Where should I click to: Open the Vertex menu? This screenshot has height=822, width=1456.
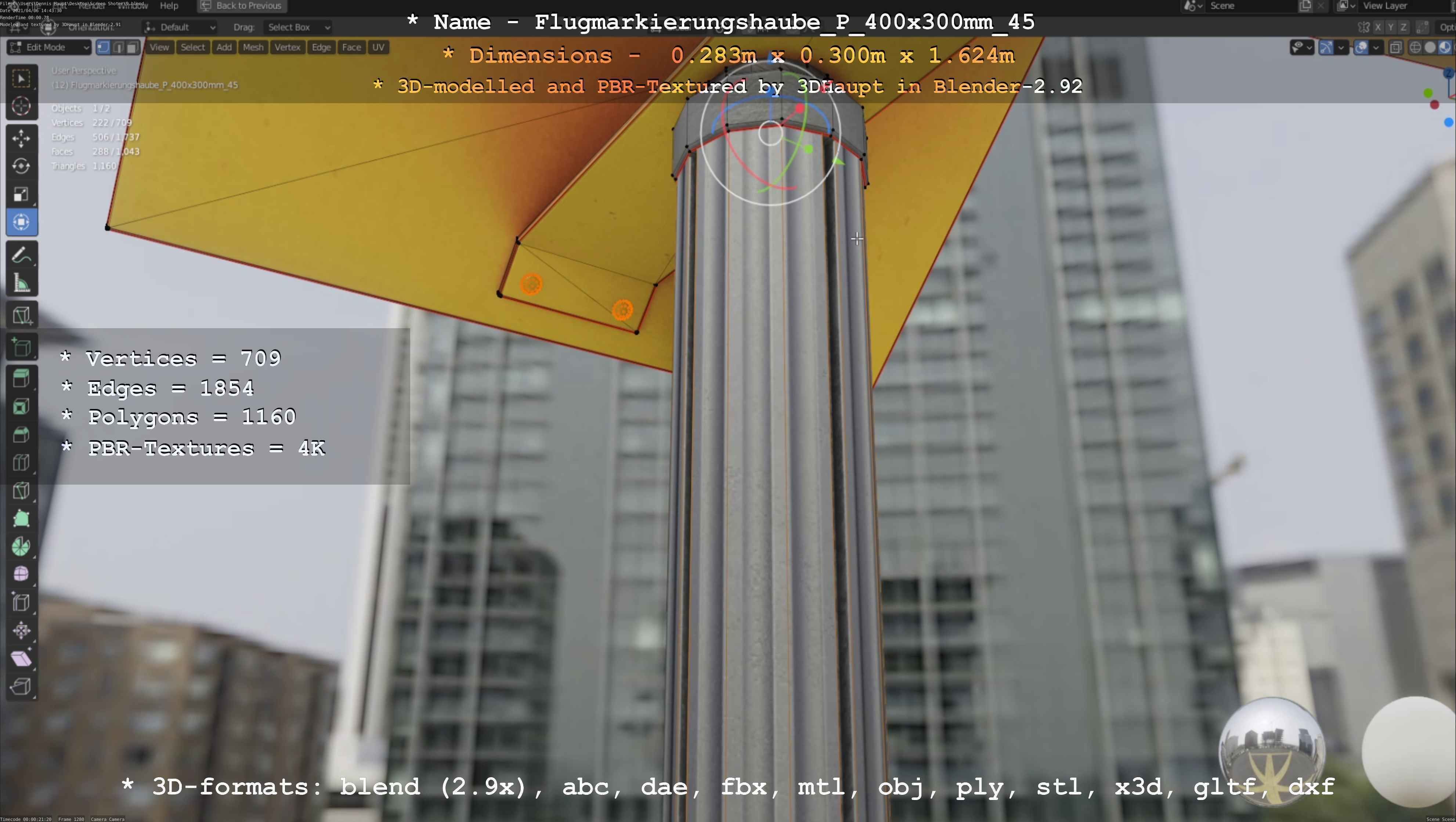[287, 47]
